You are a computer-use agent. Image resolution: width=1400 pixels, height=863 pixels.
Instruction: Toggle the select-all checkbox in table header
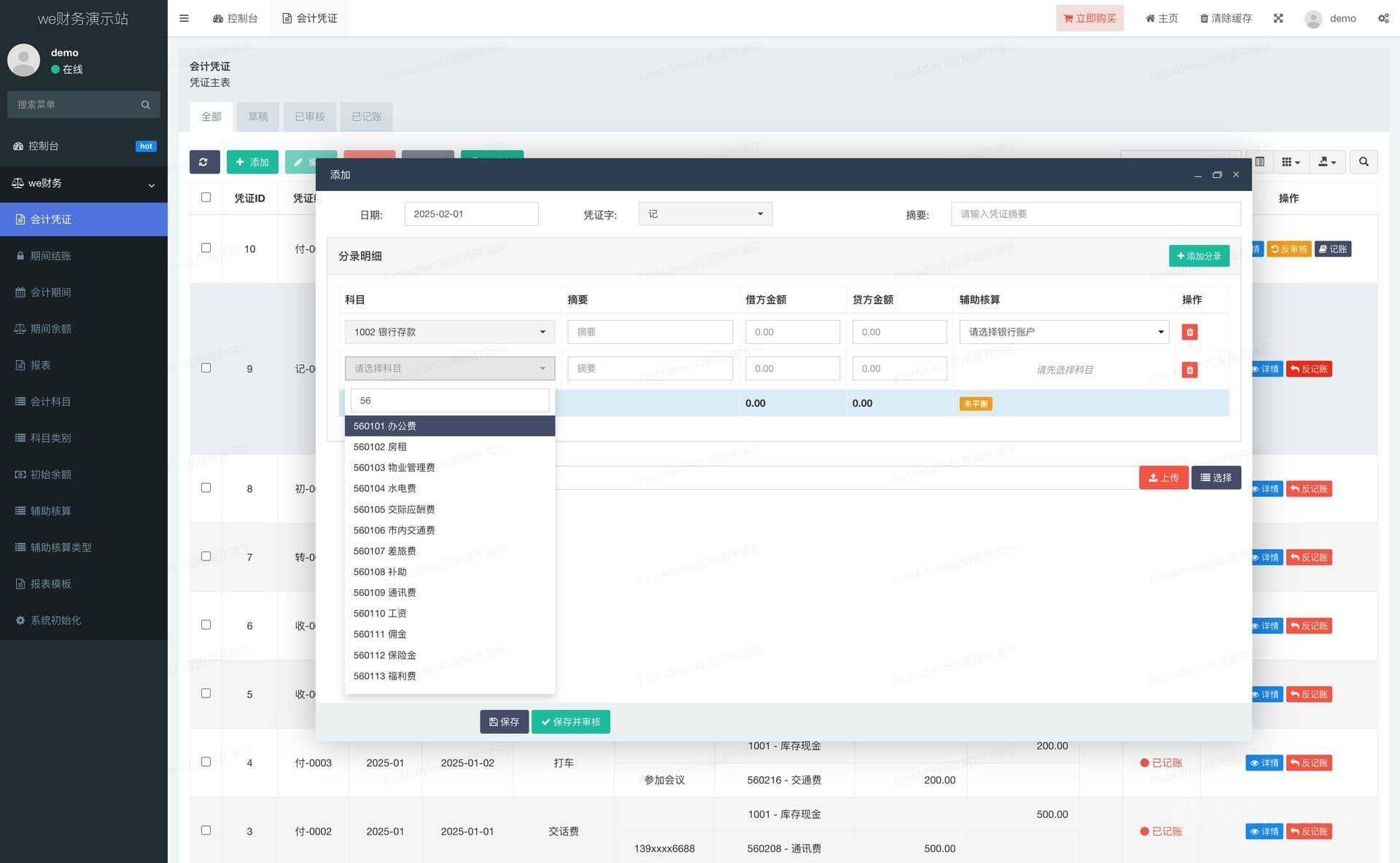point(206,198)
